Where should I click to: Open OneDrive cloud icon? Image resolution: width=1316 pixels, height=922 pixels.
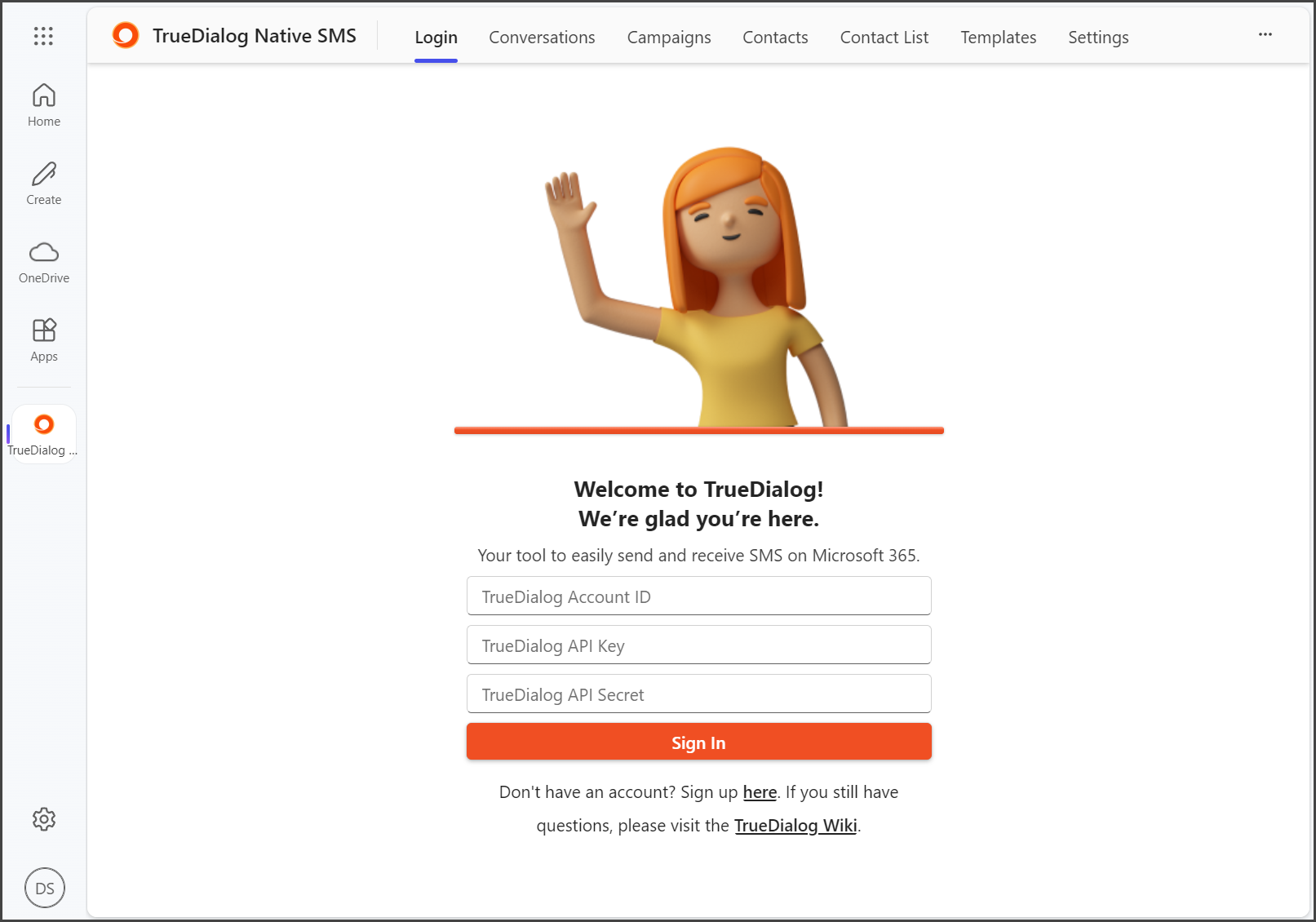[44, 262]
